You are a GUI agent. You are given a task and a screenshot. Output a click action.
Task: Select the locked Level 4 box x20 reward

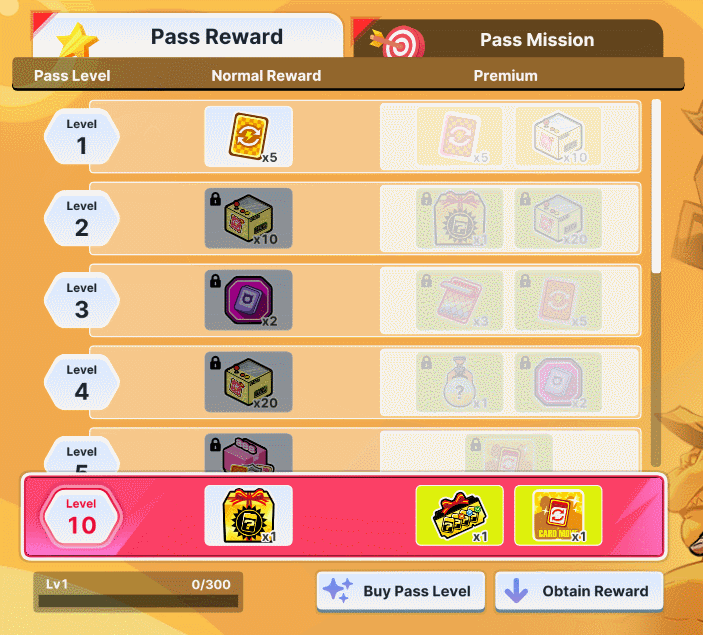pyautogui.click(x=248, y=382)
